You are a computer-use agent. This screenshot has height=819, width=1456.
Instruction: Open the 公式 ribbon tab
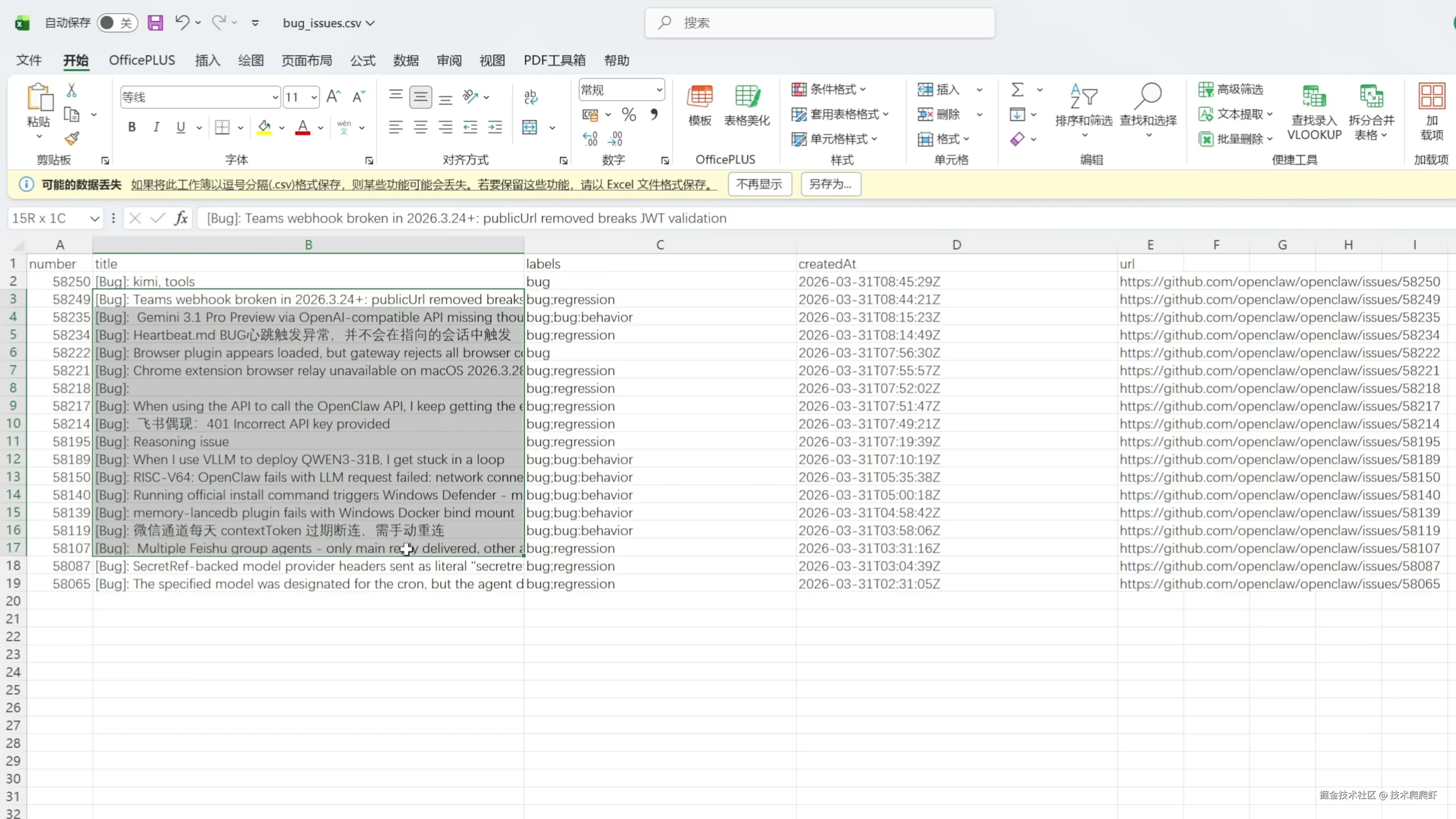(362, 61)
